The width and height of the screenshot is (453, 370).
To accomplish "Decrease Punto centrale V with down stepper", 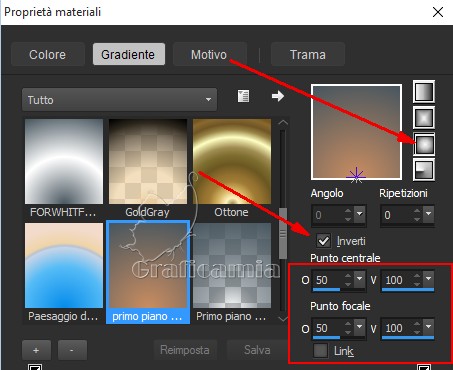I will pyautogui.click(x=417, y=284).
